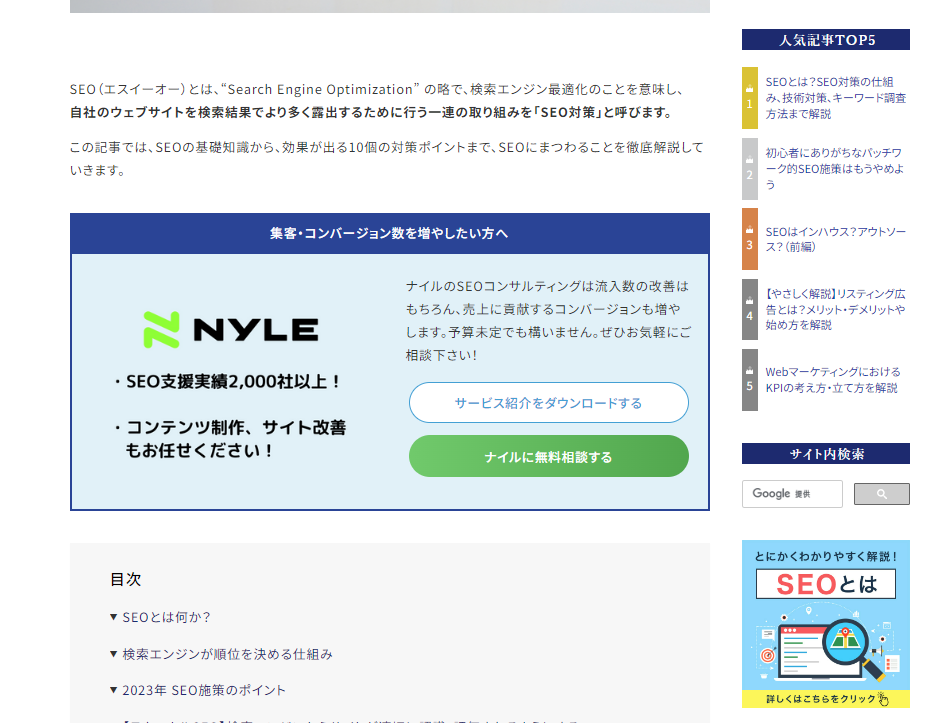This screenshot has width=931, height=723.
Task: Click paragraph 'ナイルのSEOコンサルティングは流入数の改善'
Action: pyautogui.click(x=549, y=321)
